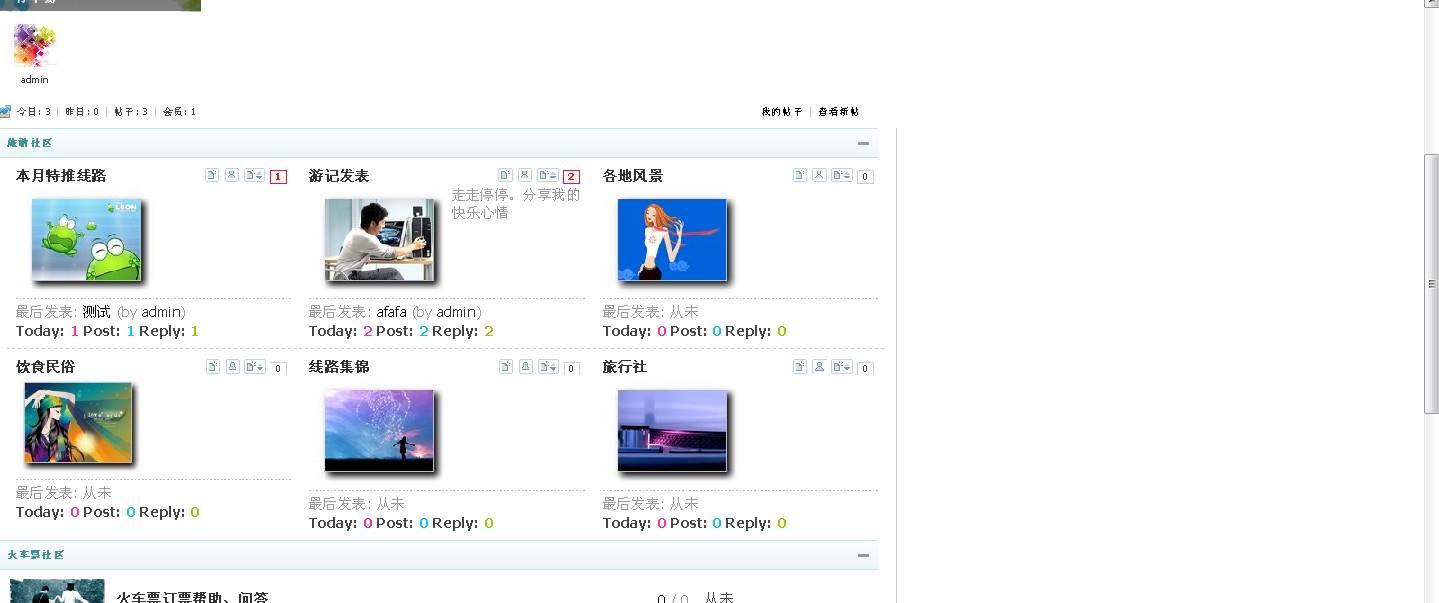Click the new topic icon beside 本月特推线路

click(212, 174)
